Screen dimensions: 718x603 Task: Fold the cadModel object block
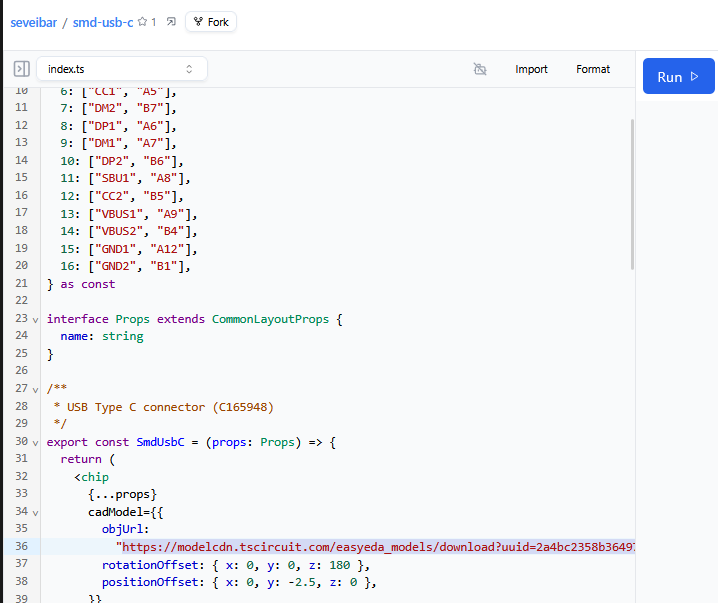click(x=36, y=512)
